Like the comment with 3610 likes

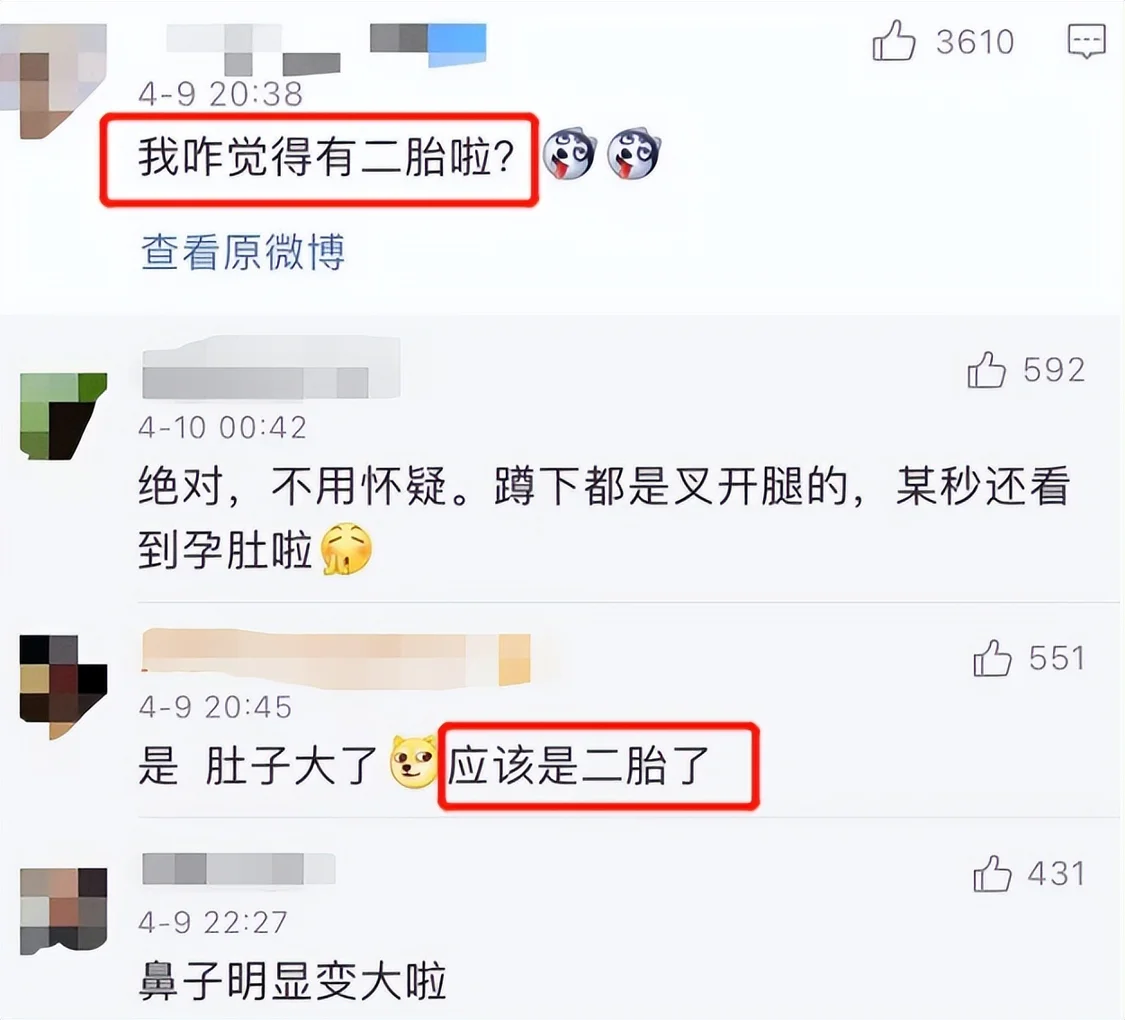click(x=894, y=41)
